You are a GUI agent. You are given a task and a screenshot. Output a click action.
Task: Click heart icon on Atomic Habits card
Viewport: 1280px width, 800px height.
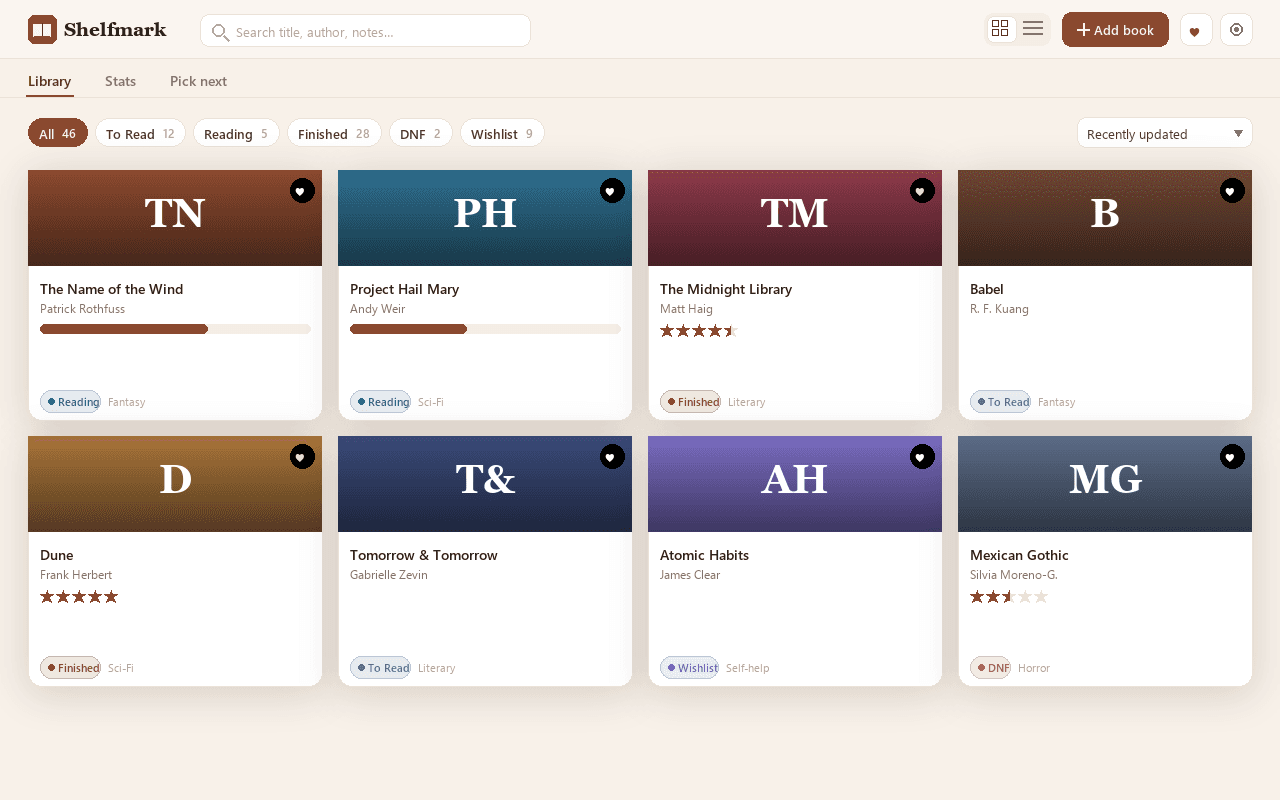coord(922,456)
